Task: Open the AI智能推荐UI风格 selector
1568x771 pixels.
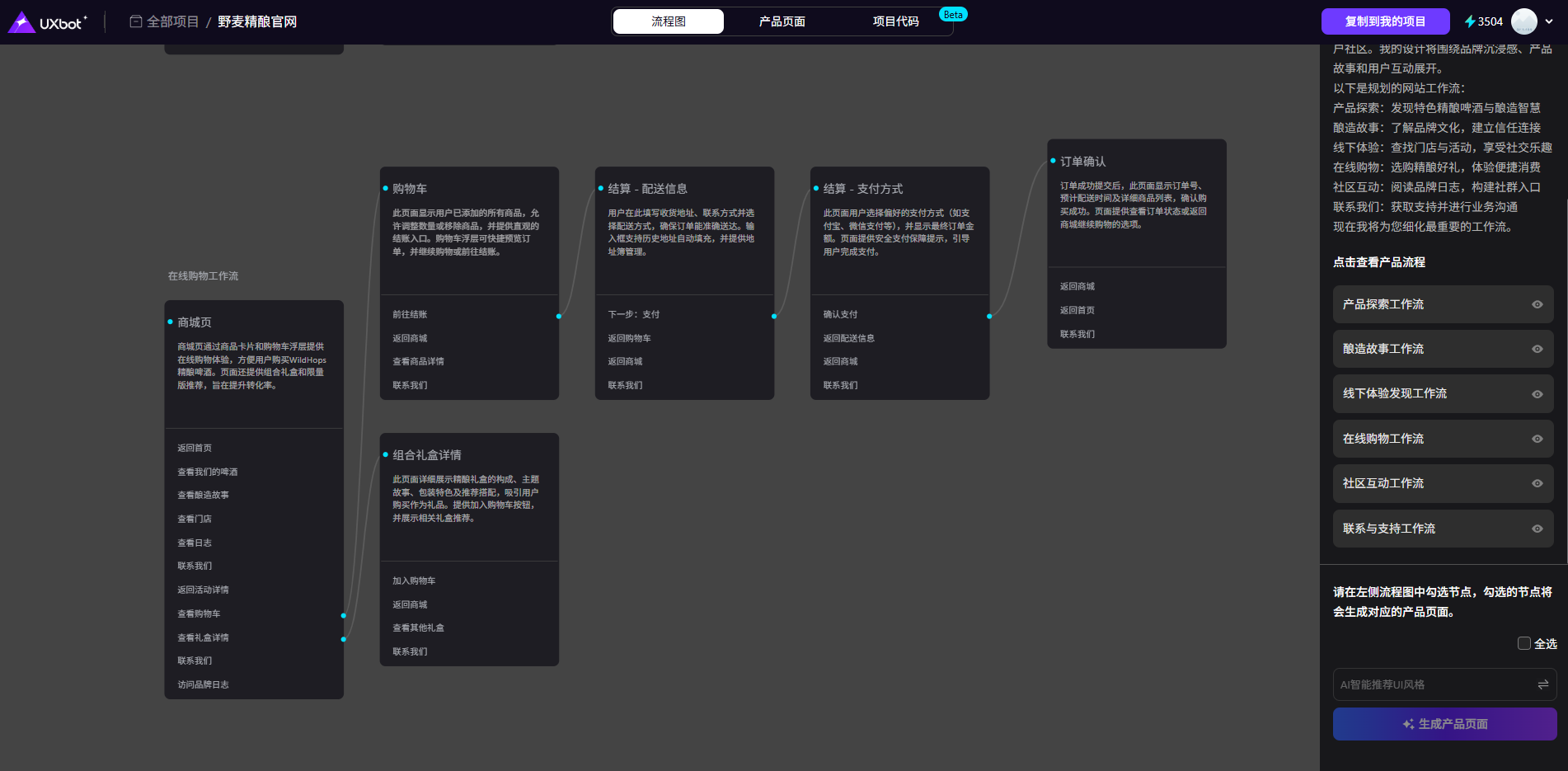Action: pyautogui.click(x=1434, y=684)
